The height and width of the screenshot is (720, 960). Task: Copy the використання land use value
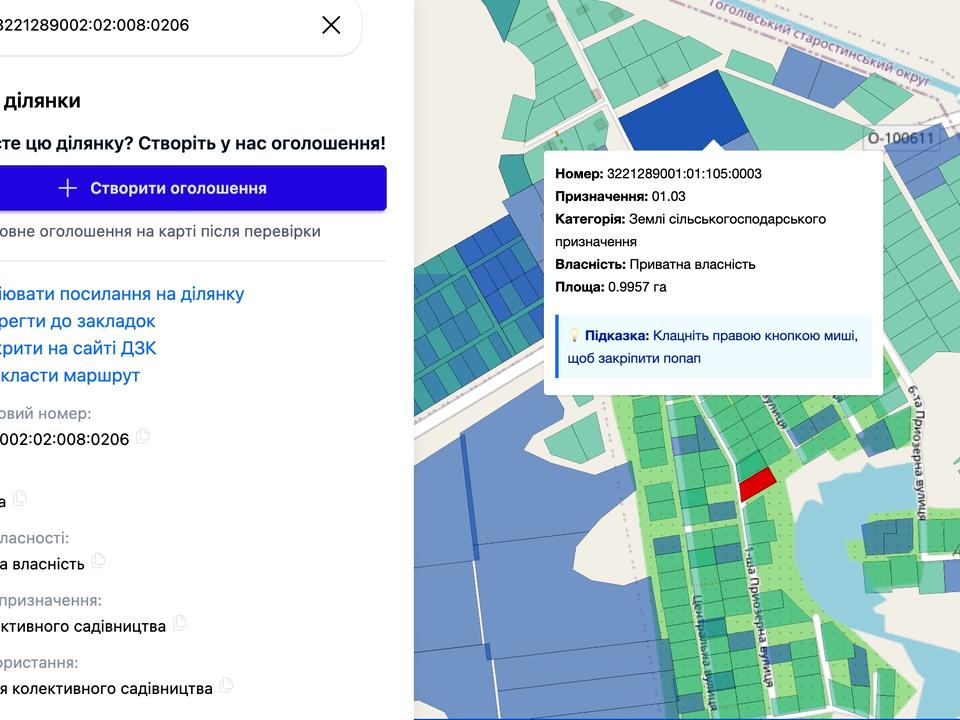pos(226,685)
